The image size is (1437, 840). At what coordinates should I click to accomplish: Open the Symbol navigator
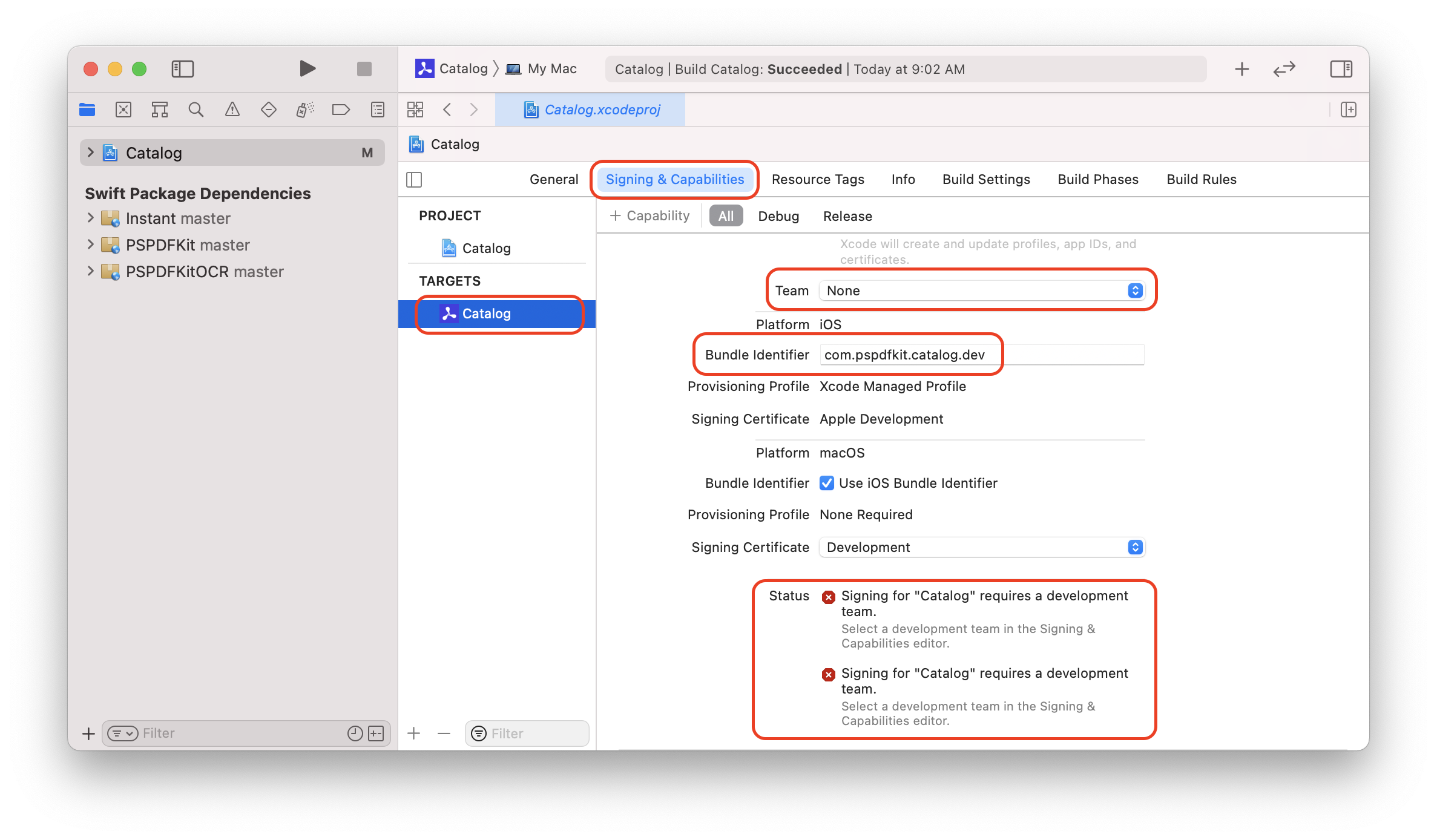tap(160, 110)
